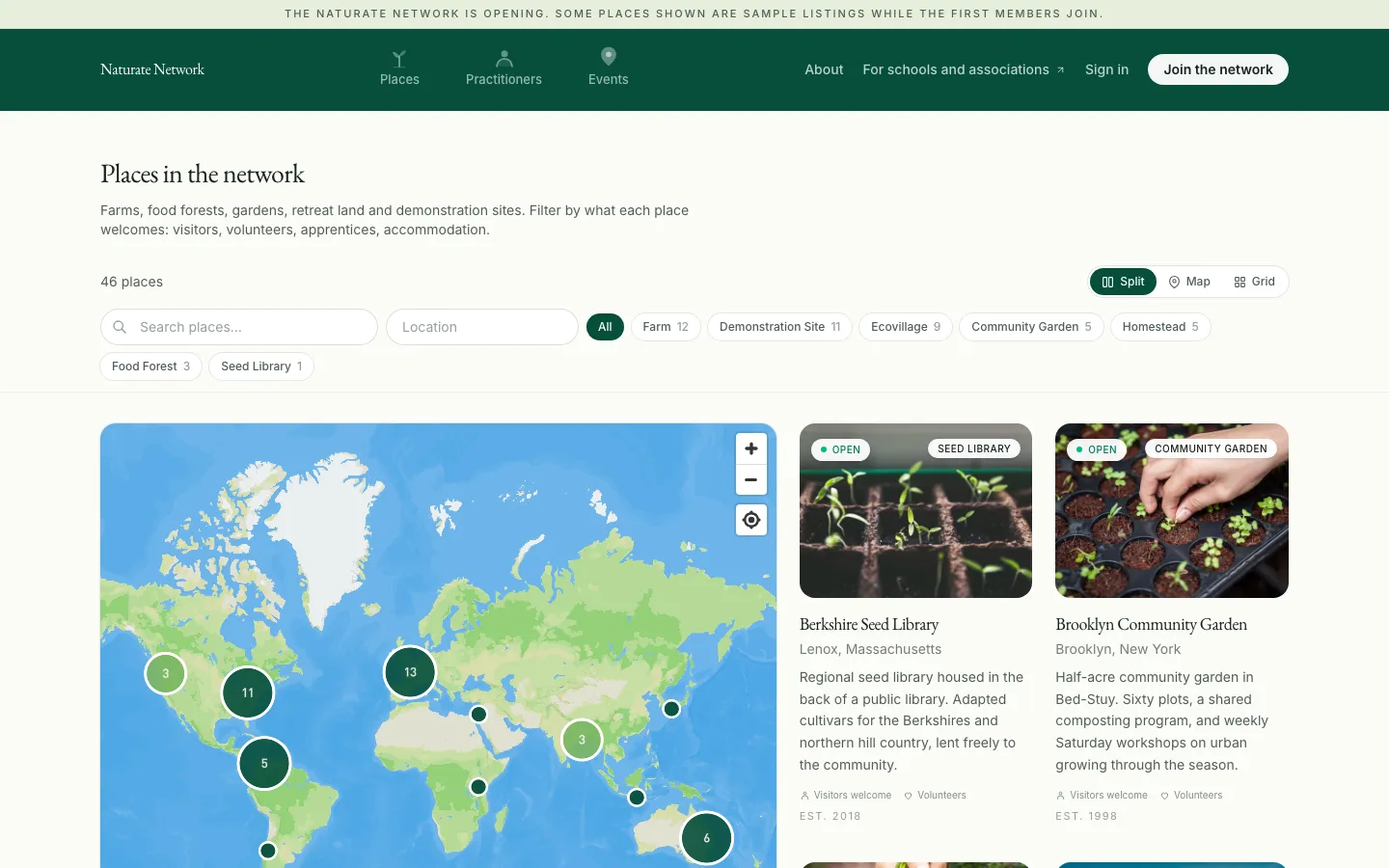Open the 3-place cluster over South Asia
This screenshot has height=868, width=1389.
pos(582,740)
